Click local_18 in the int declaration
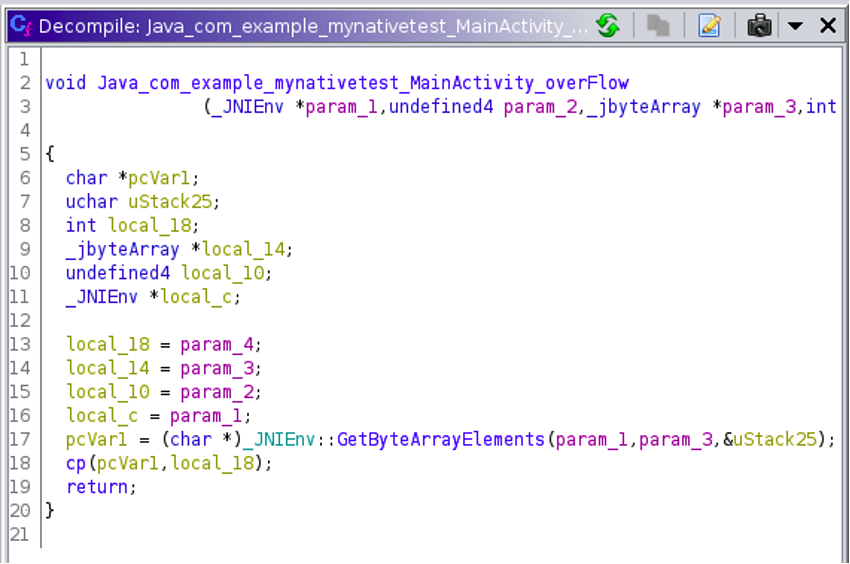This screenshot has height=564, width=850. (x=149, y=226)
